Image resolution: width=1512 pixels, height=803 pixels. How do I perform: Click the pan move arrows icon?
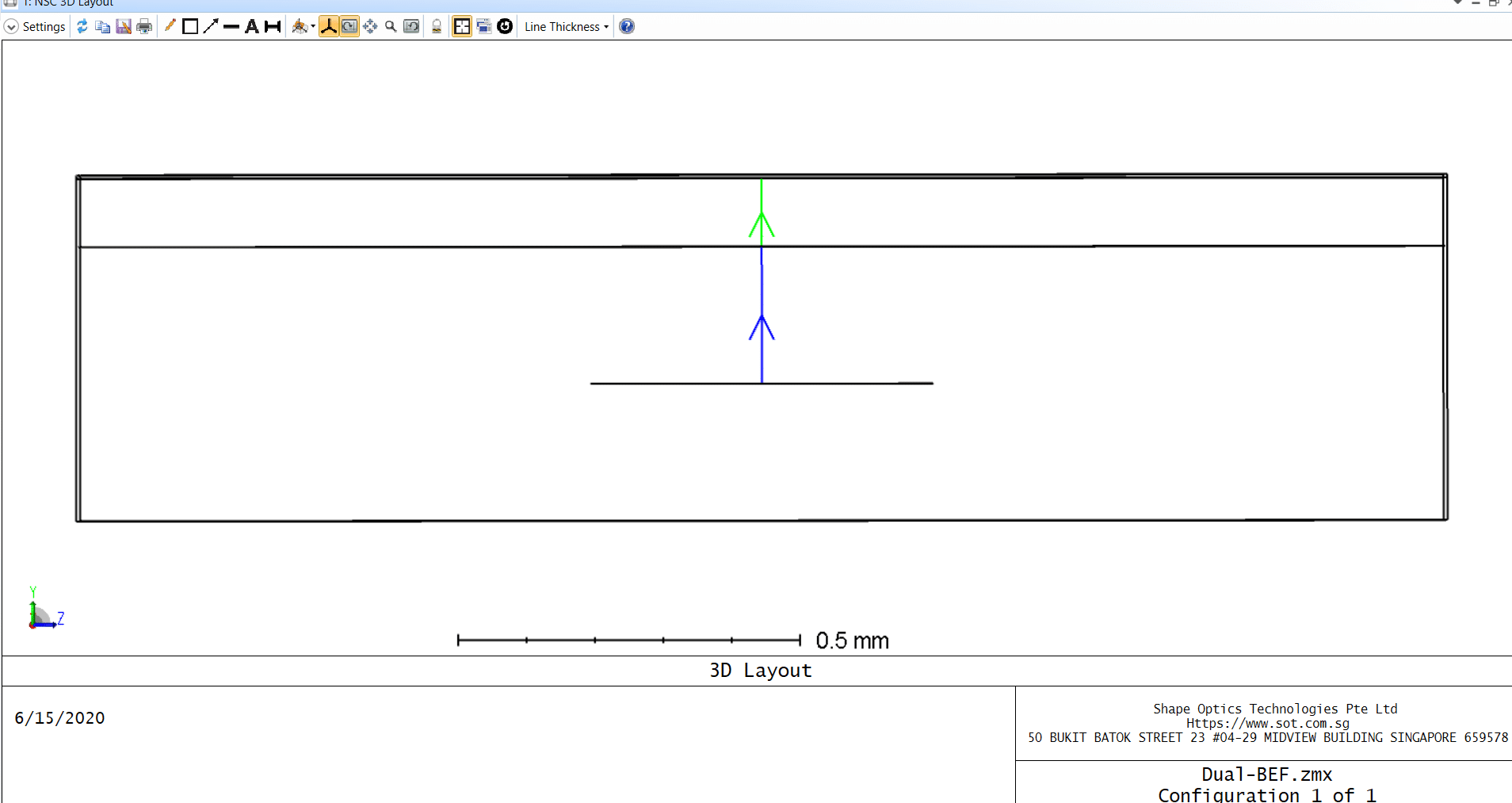point(370,27)
